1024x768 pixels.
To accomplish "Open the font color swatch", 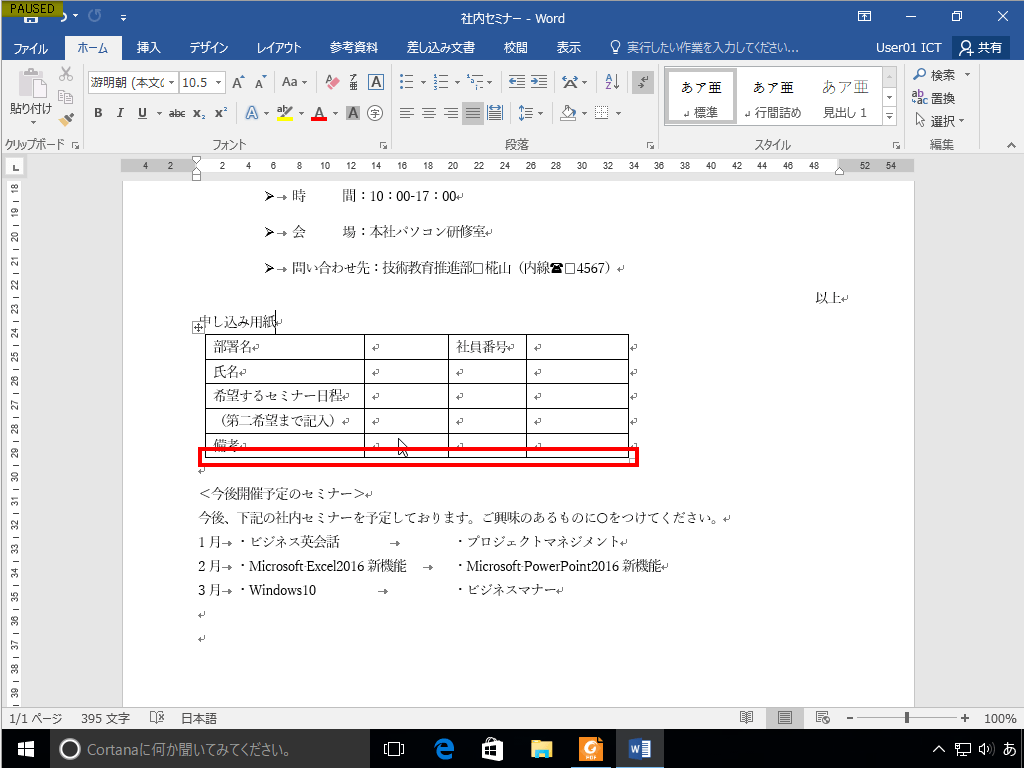I will point(320,113).
